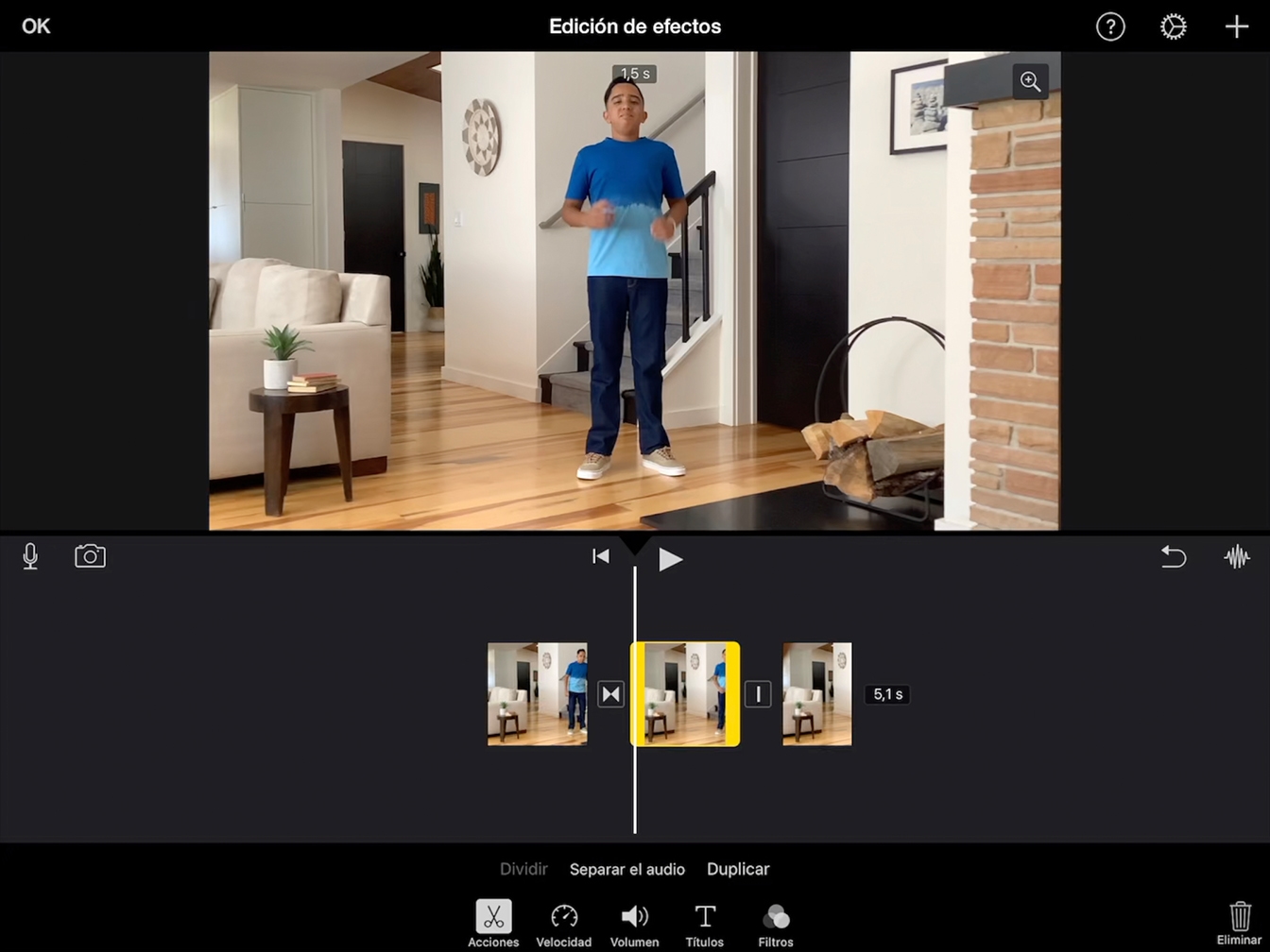
Task: Add media with the plus icon
Action: [1237, 26]
